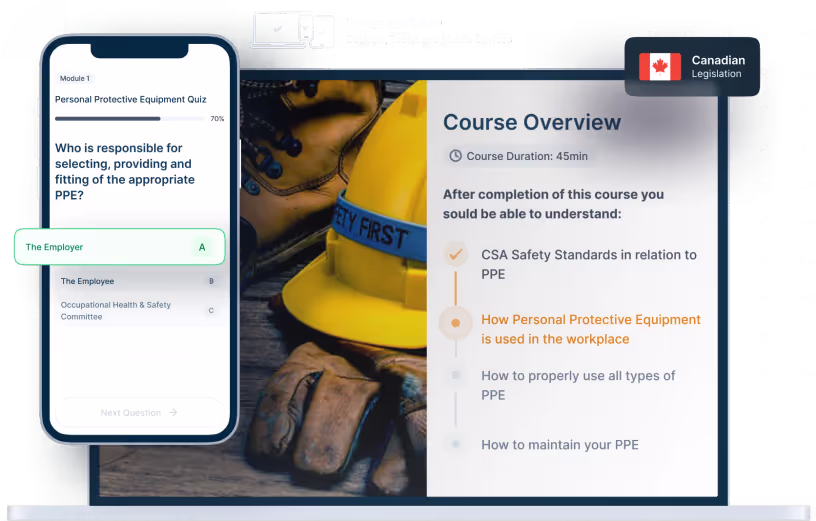Click the Canadian flag icon
816x521 pixels.
coord(660,67)
